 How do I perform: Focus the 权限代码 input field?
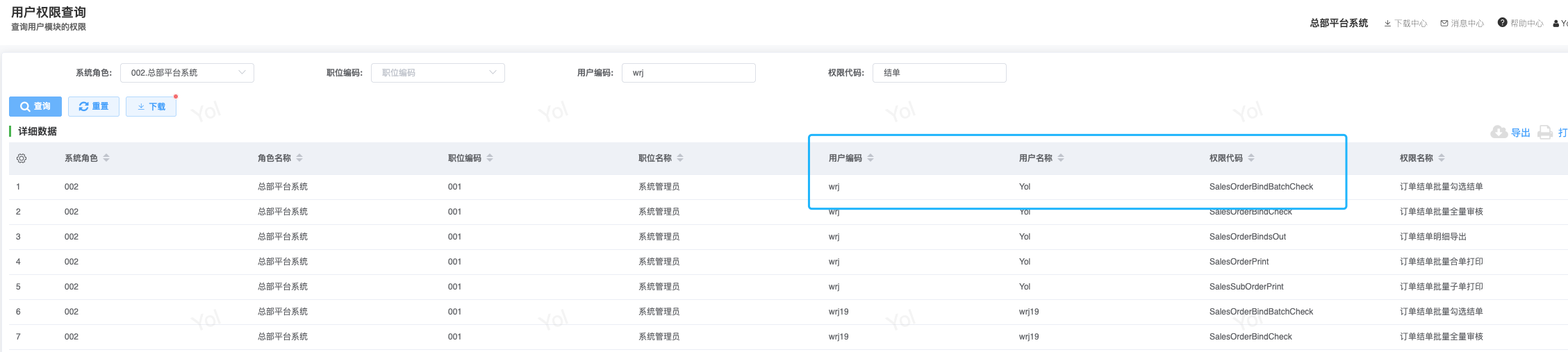[939, 73]
